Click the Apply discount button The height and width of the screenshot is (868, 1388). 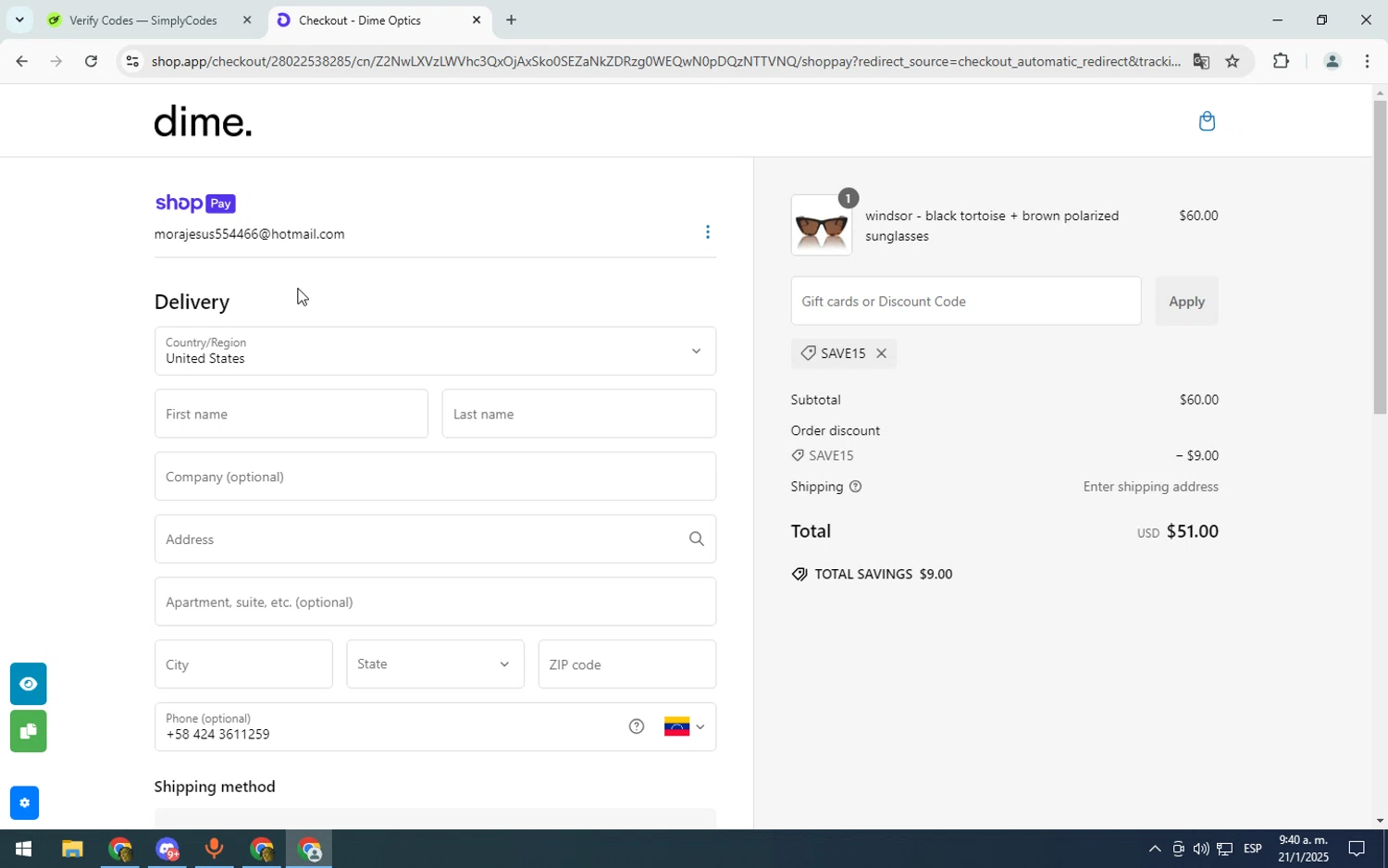(x=1186, y=301)
